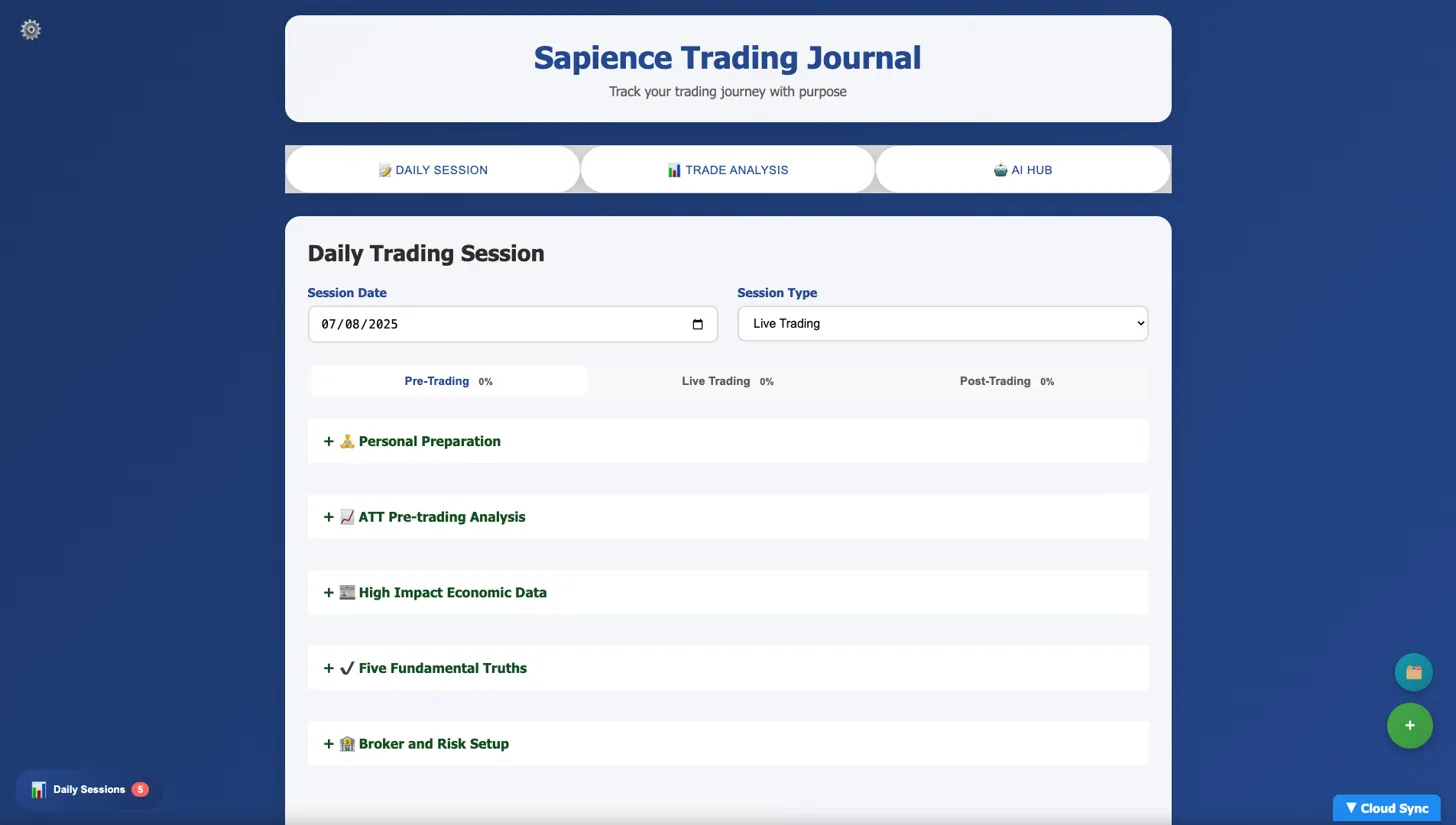
Task: Click the memo icon on Daily Session tab
Action: [384, 170]
